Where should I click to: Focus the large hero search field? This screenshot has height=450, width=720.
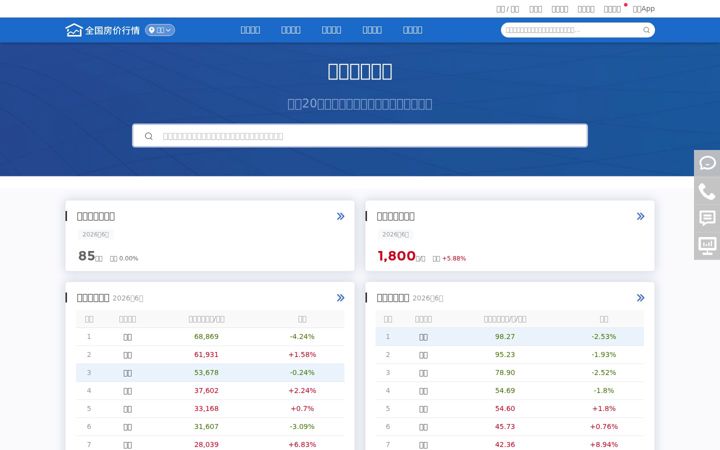click(x=360, y=135)
